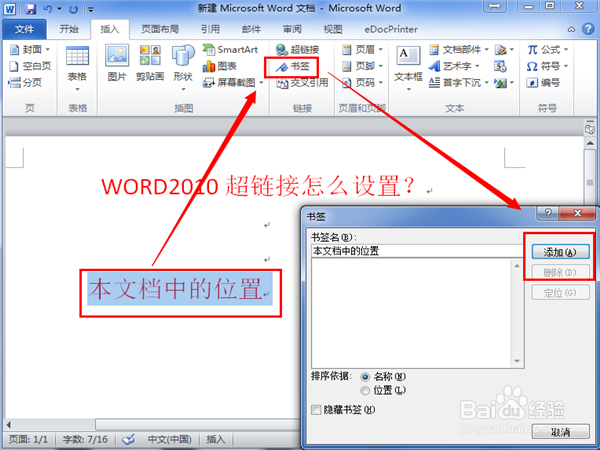Check the Hidden bookmarks (隐藏书签) checkbox

(316, 410)
